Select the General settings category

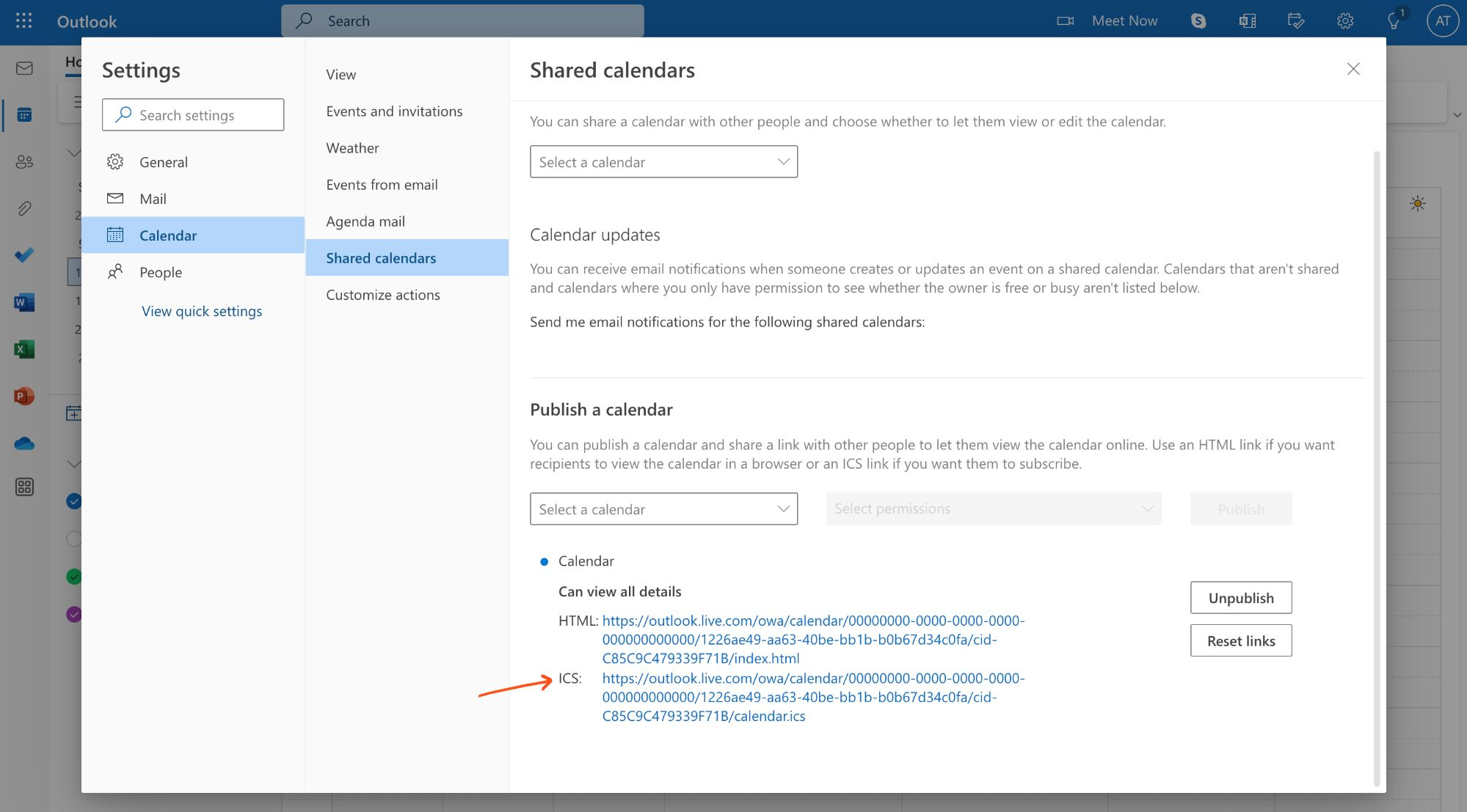click(164, 162)
